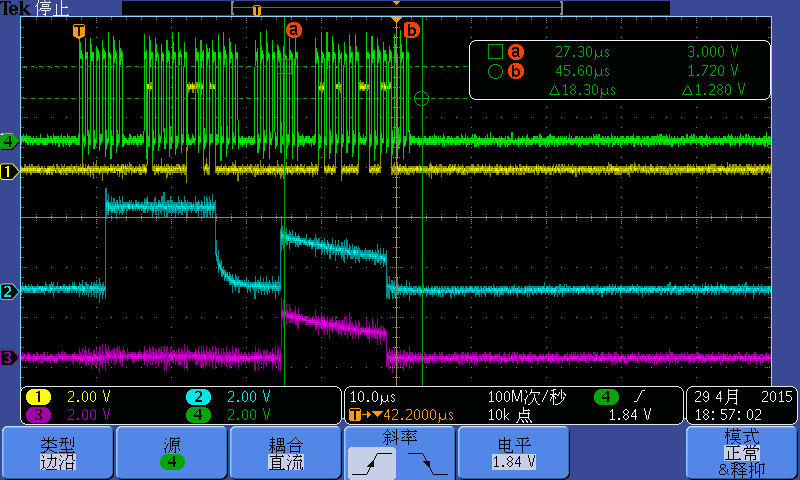800x480 pixels.
Task: Click the Tek 停止 acquisition status
Action: pos(35,8)
